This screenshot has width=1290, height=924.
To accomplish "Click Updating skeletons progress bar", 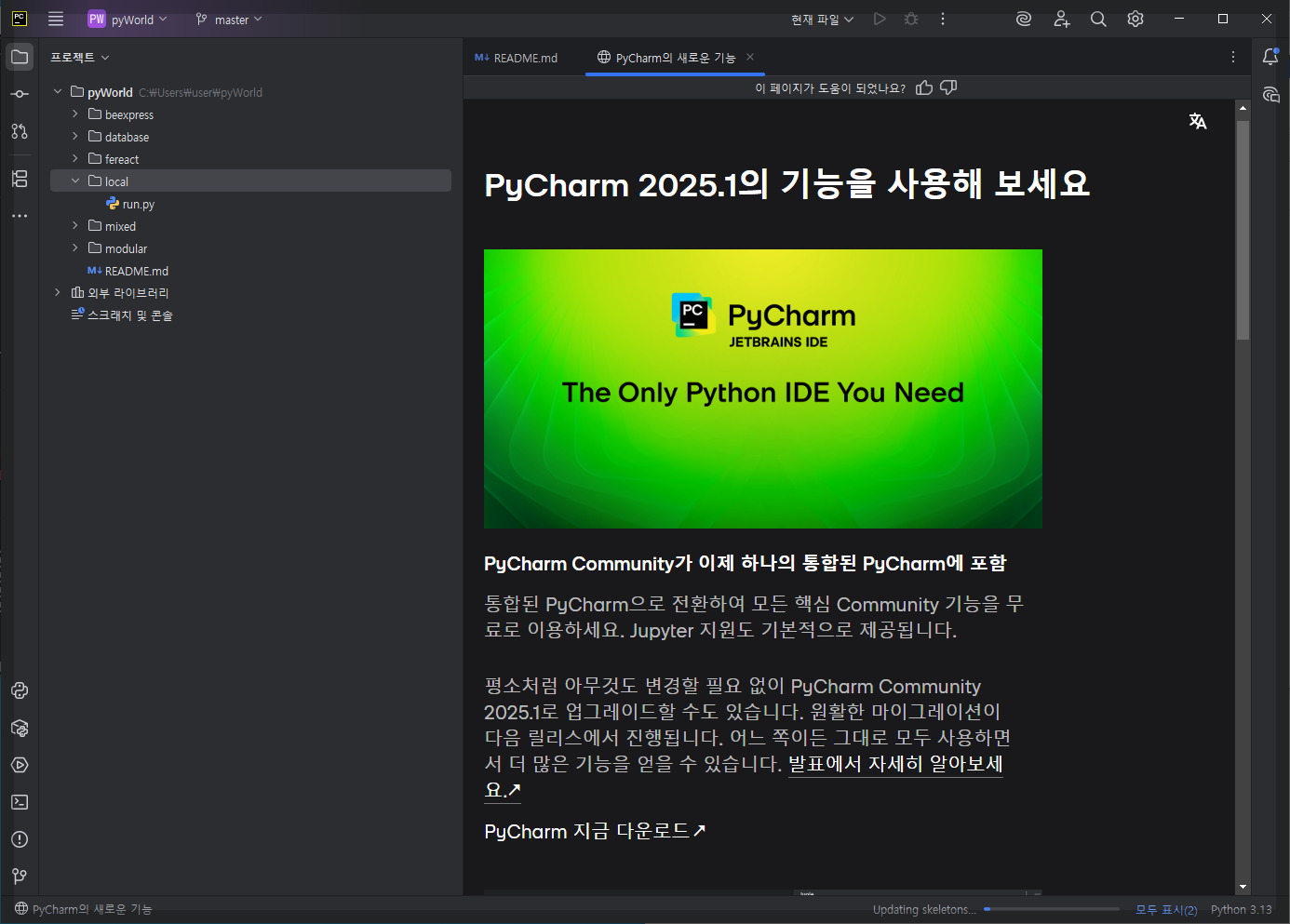I will 1052,909.
